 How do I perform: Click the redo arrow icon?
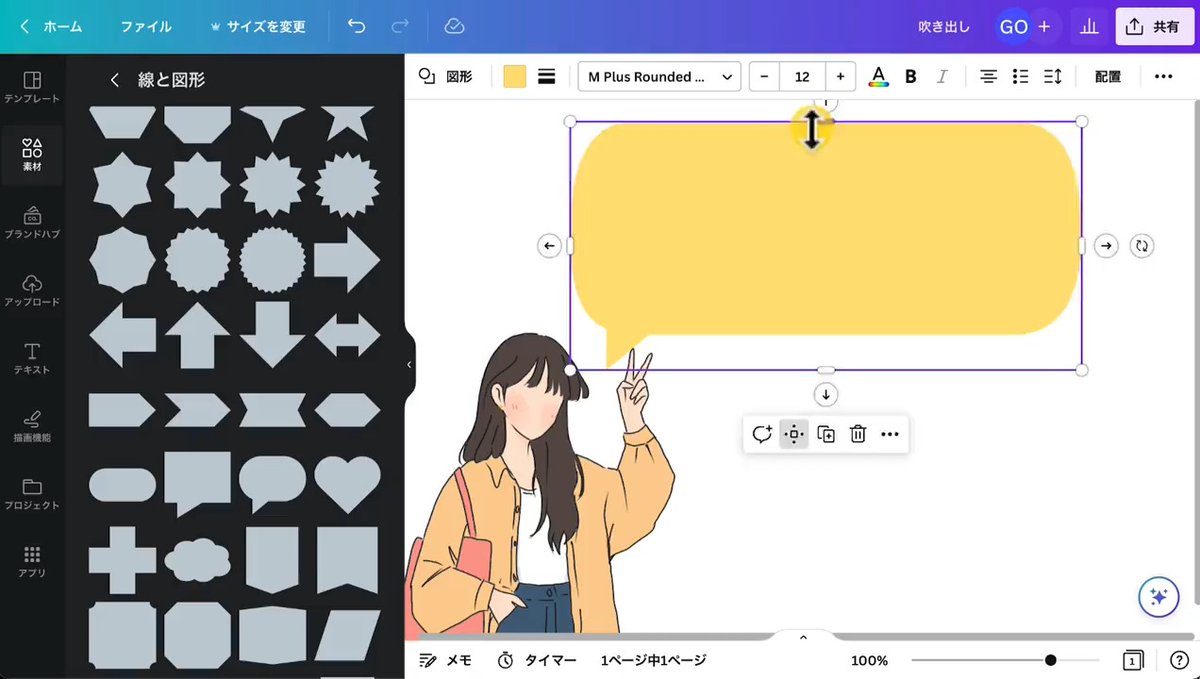[400, 27]
